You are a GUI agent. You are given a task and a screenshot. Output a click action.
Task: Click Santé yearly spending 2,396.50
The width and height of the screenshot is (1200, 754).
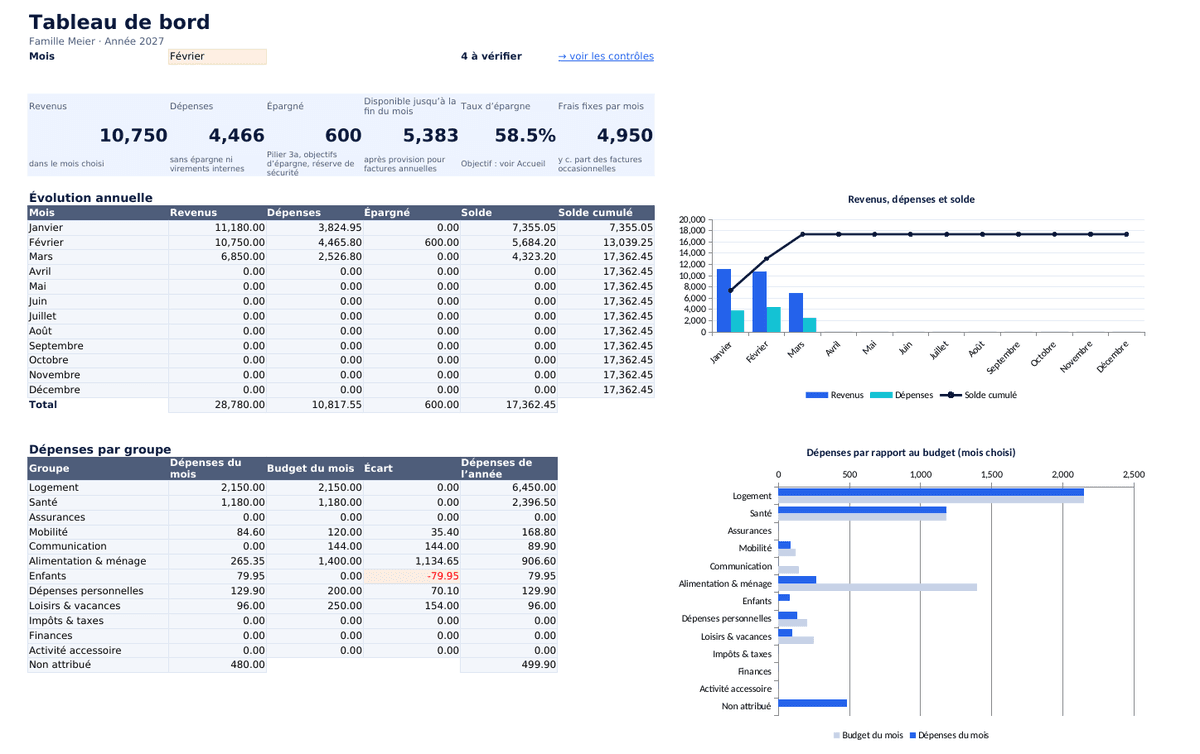(x=508, y=502)
